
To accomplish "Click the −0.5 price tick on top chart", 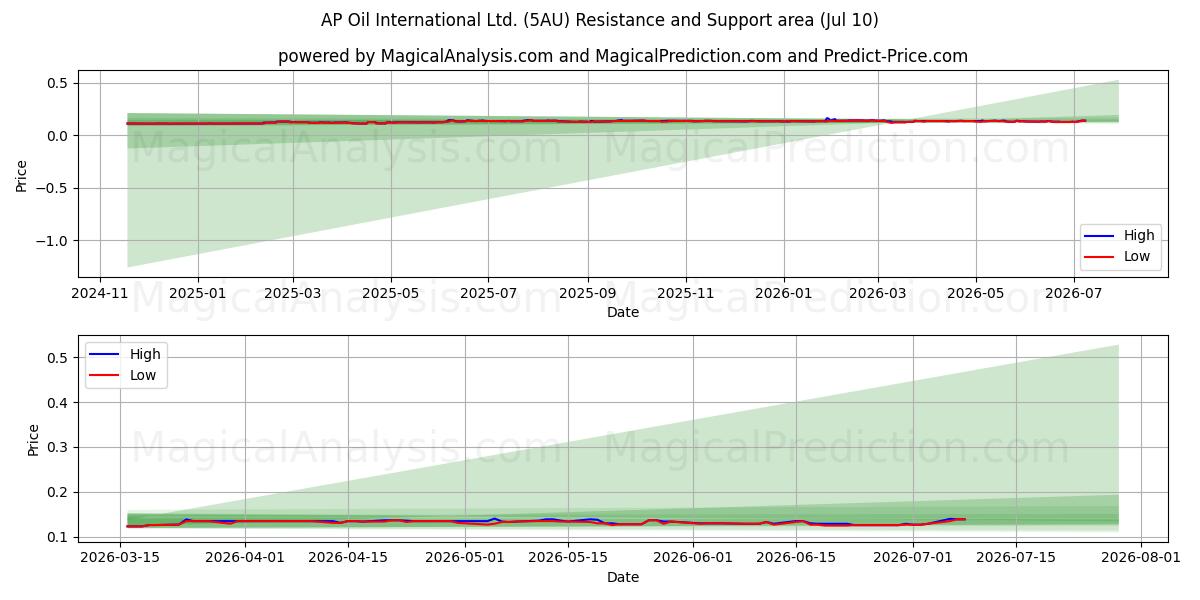I will click(x=54, y=188).
